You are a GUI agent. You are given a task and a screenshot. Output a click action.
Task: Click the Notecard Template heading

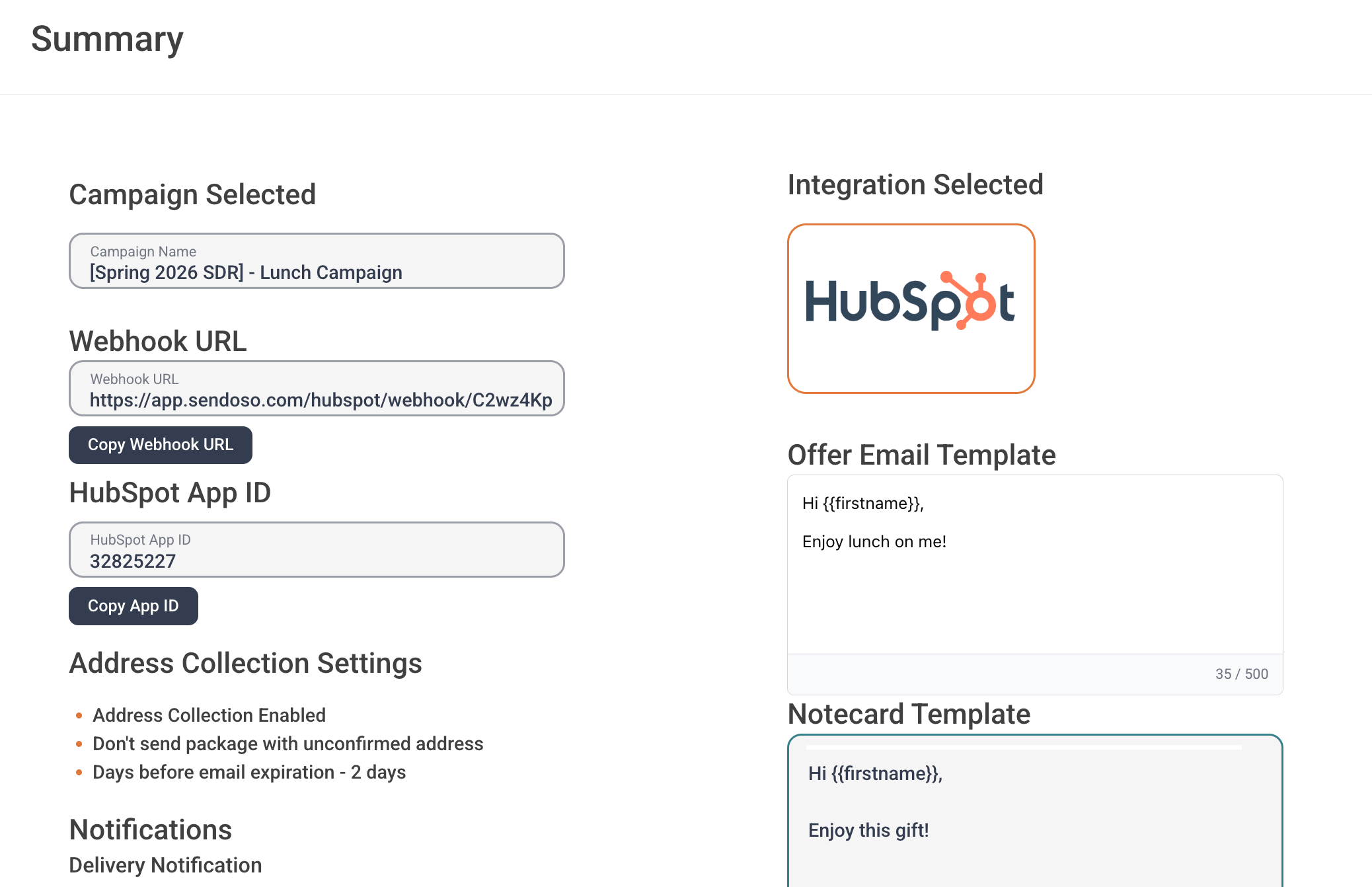click(909, 714)
